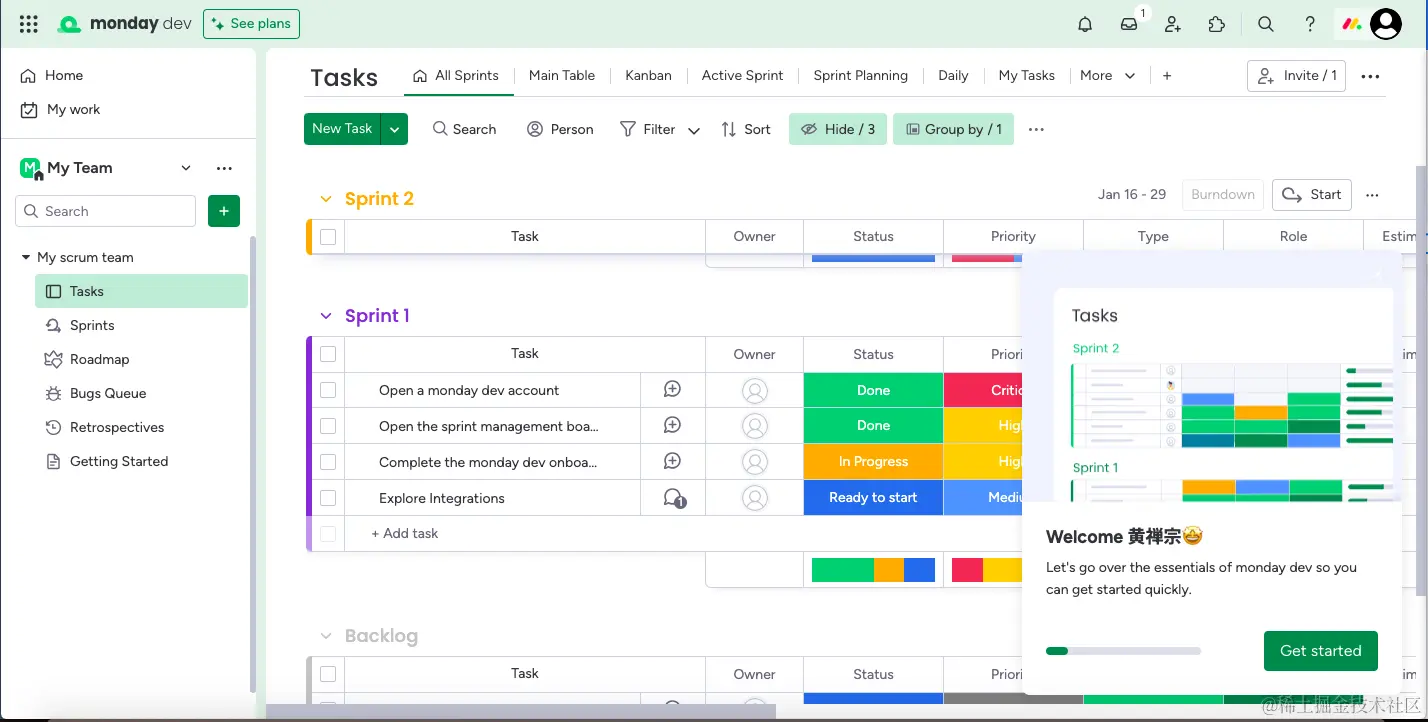The image size is (1428, 722).
Task: Open the apps marketplace puzzle icon
Action: click(1217, 24)
